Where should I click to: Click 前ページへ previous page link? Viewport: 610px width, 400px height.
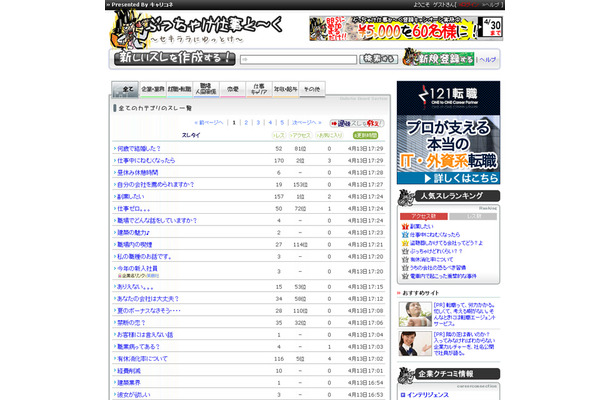tap(209, 123)
